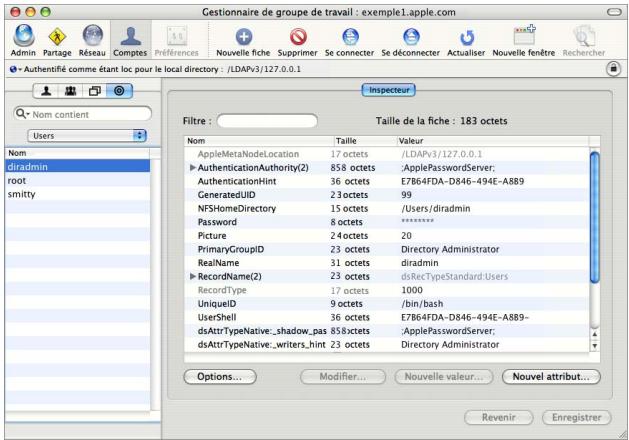Image resolution: width=629 pixels, height=440 pixels.
Task: Select the GeneratedUID attribute
Action: tap(387, 195)
